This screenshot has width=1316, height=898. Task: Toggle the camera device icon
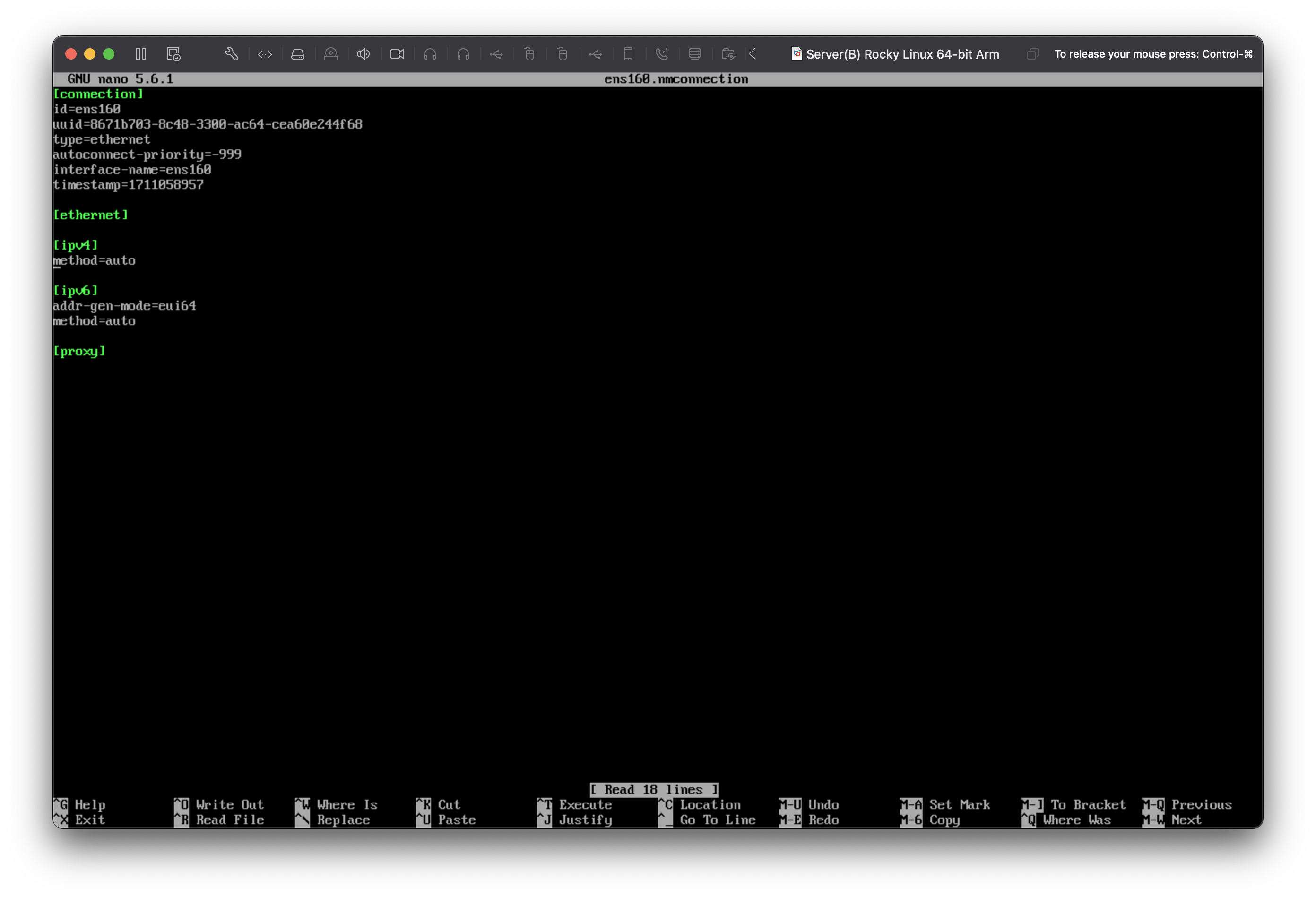397,54
